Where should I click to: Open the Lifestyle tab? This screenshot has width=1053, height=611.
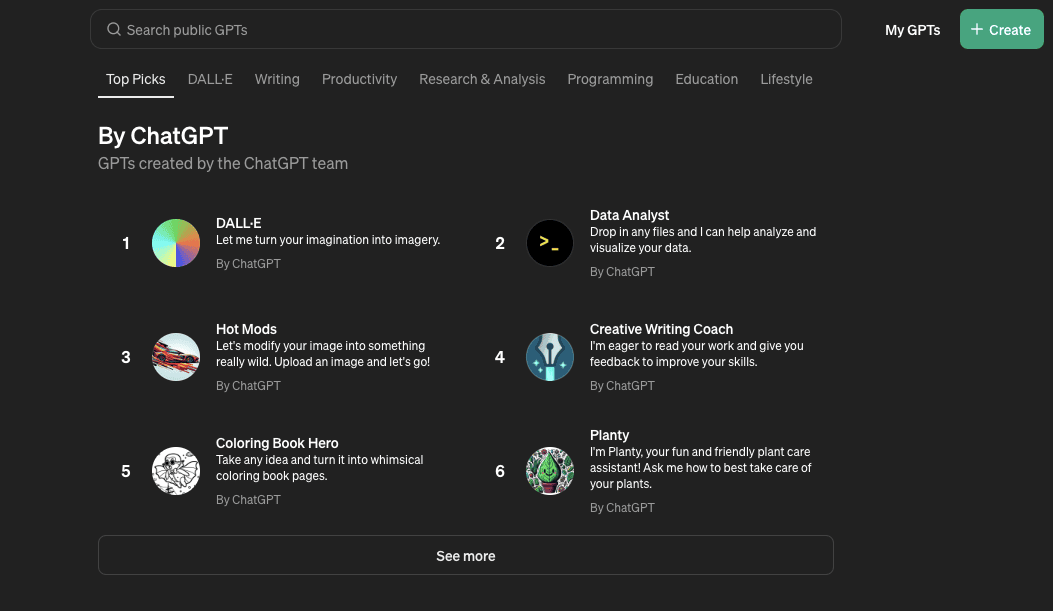coord(786,79)
